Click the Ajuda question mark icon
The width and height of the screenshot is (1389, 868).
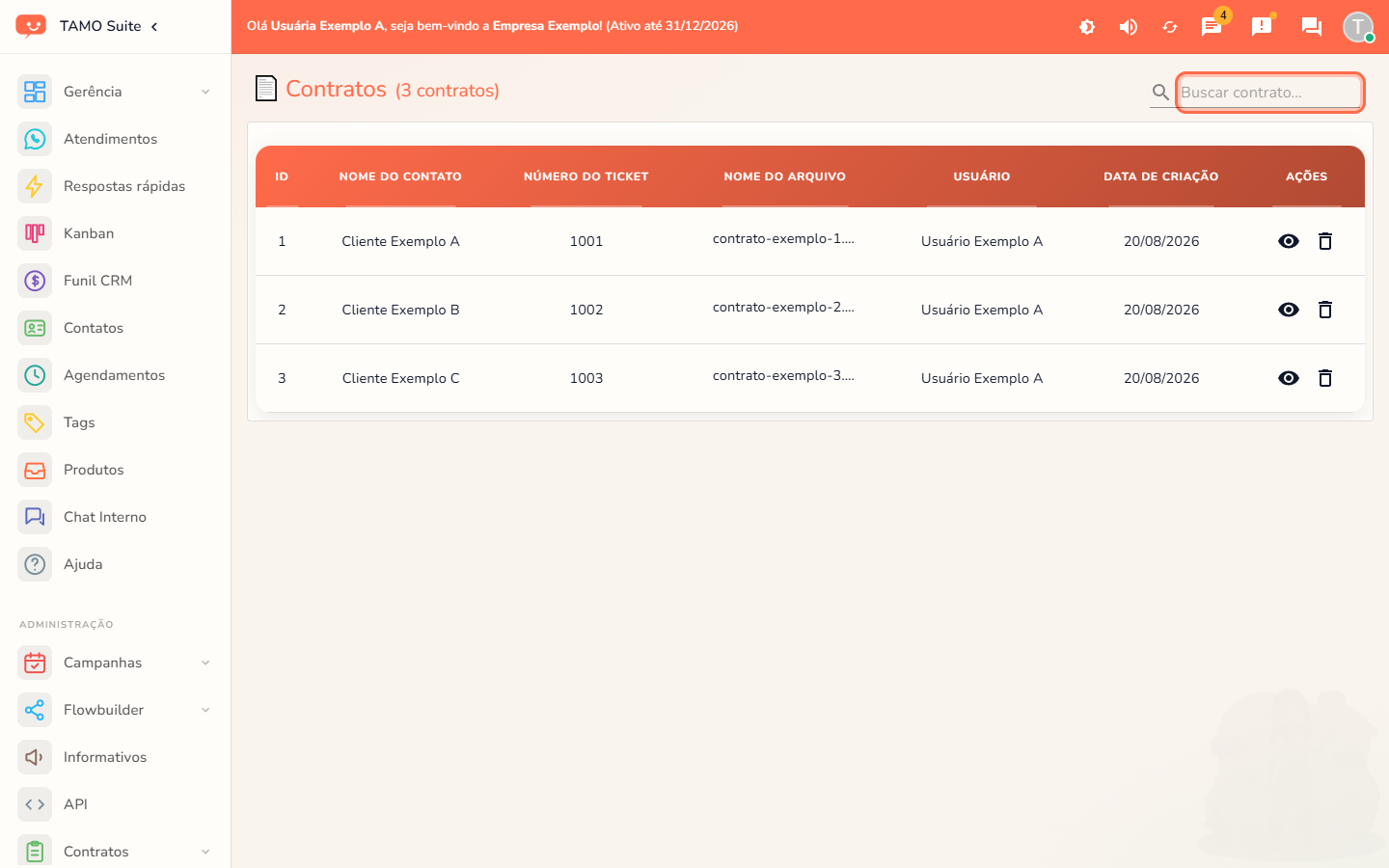coord(35,564)
